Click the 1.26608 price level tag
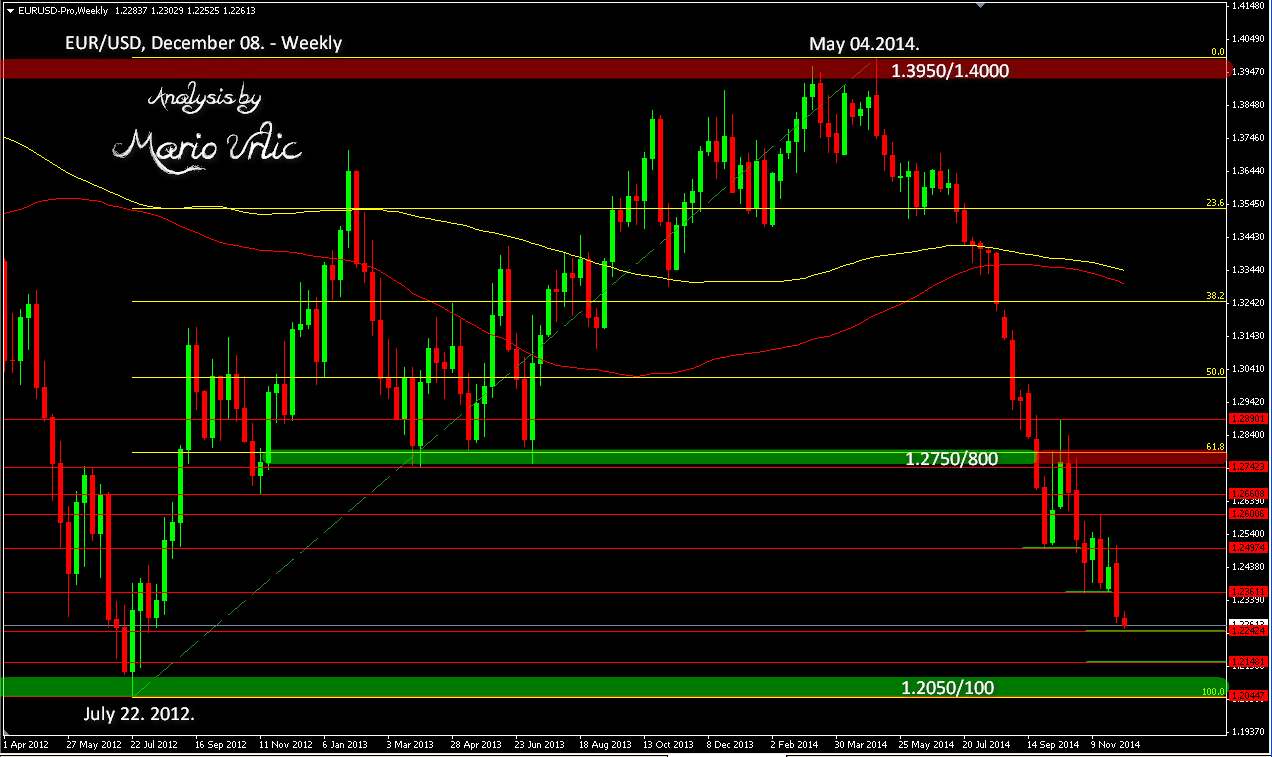Image resolution: width=1272 pixels, height=757 pixels. pos(1246,494)
